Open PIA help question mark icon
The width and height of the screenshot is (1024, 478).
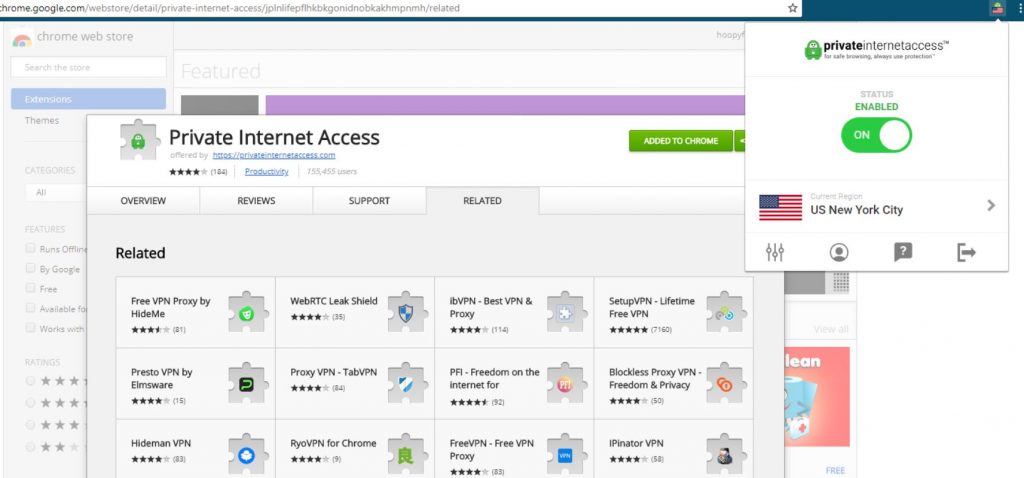tap(903, 252)
